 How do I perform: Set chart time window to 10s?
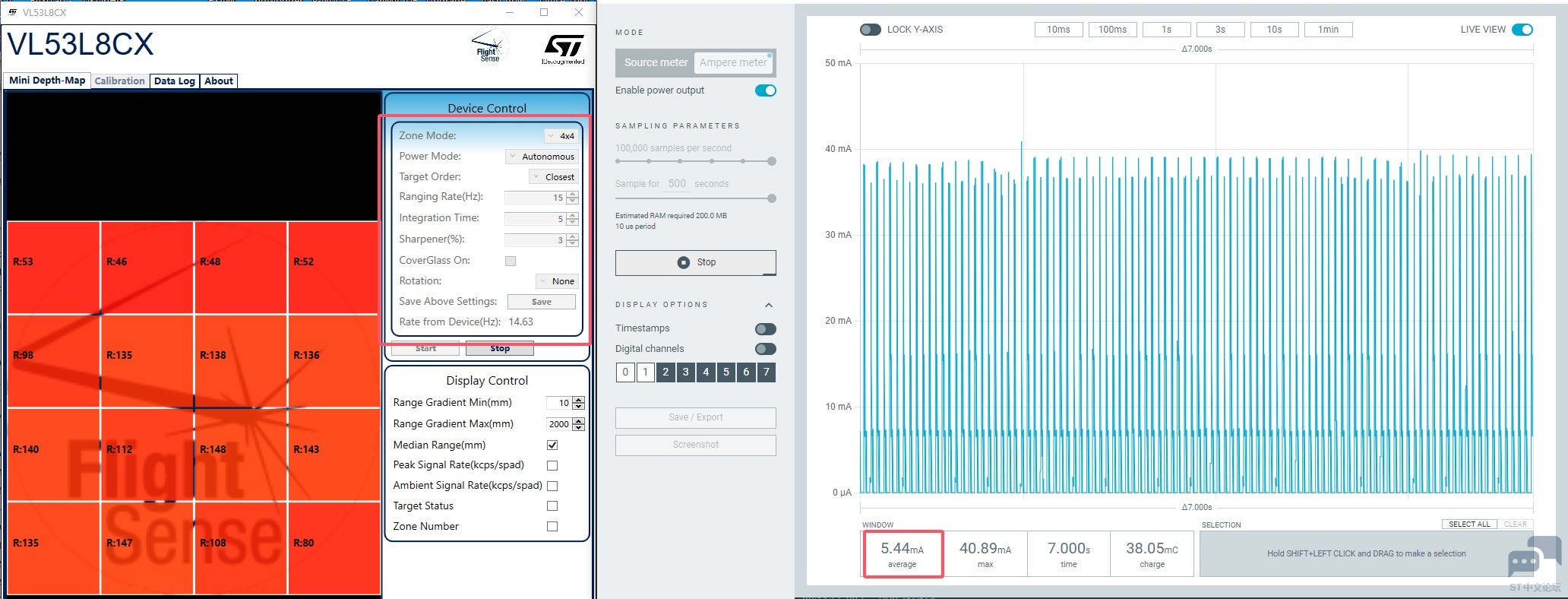point(1274,30)
